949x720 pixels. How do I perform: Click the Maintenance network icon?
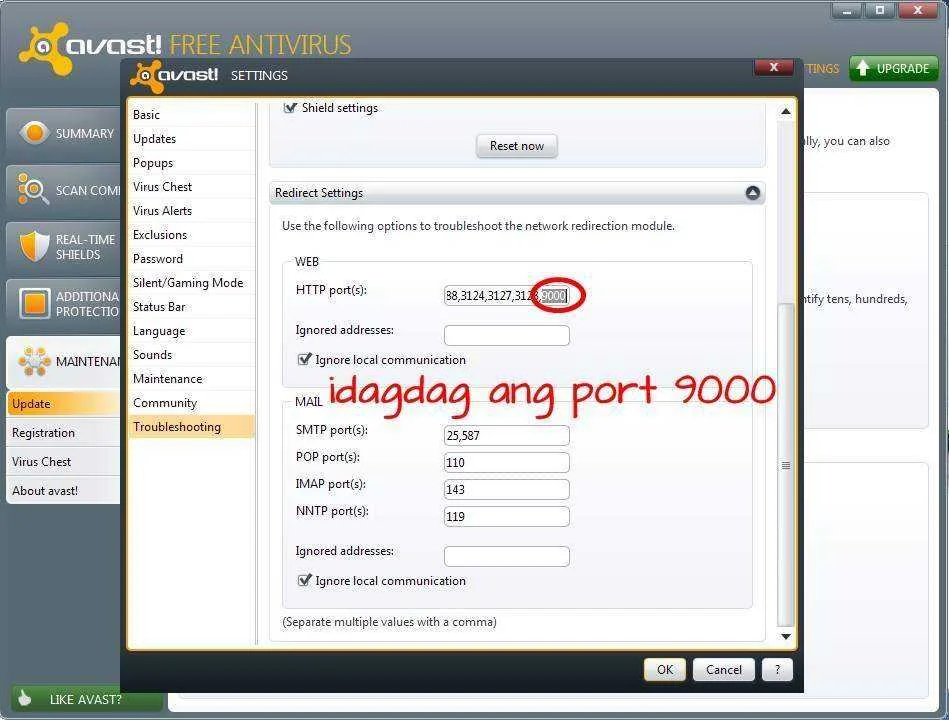[x=34, y=361]
